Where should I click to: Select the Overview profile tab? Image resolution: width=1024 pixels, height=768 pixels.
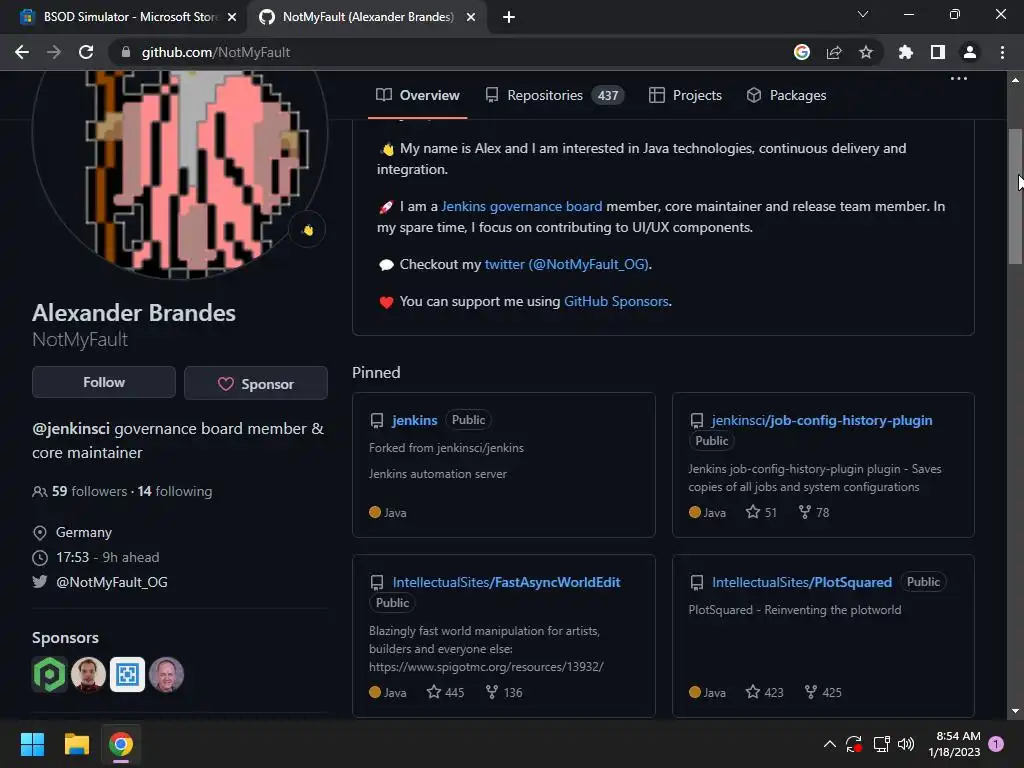tap(418, 95)
